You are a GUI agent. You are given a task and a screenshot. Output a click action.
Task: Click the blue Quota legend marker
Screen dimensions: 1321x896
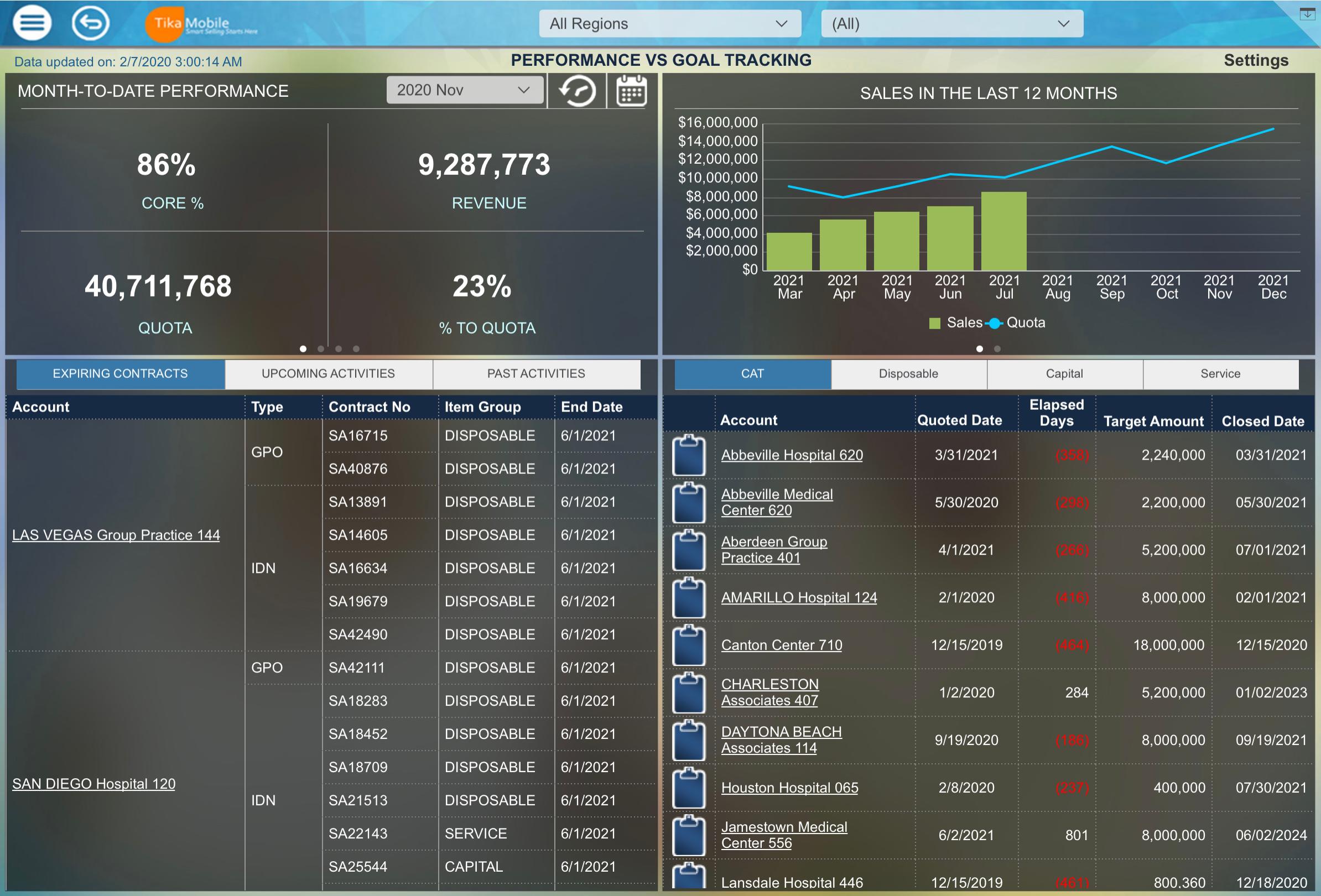[x=994, y=324]
